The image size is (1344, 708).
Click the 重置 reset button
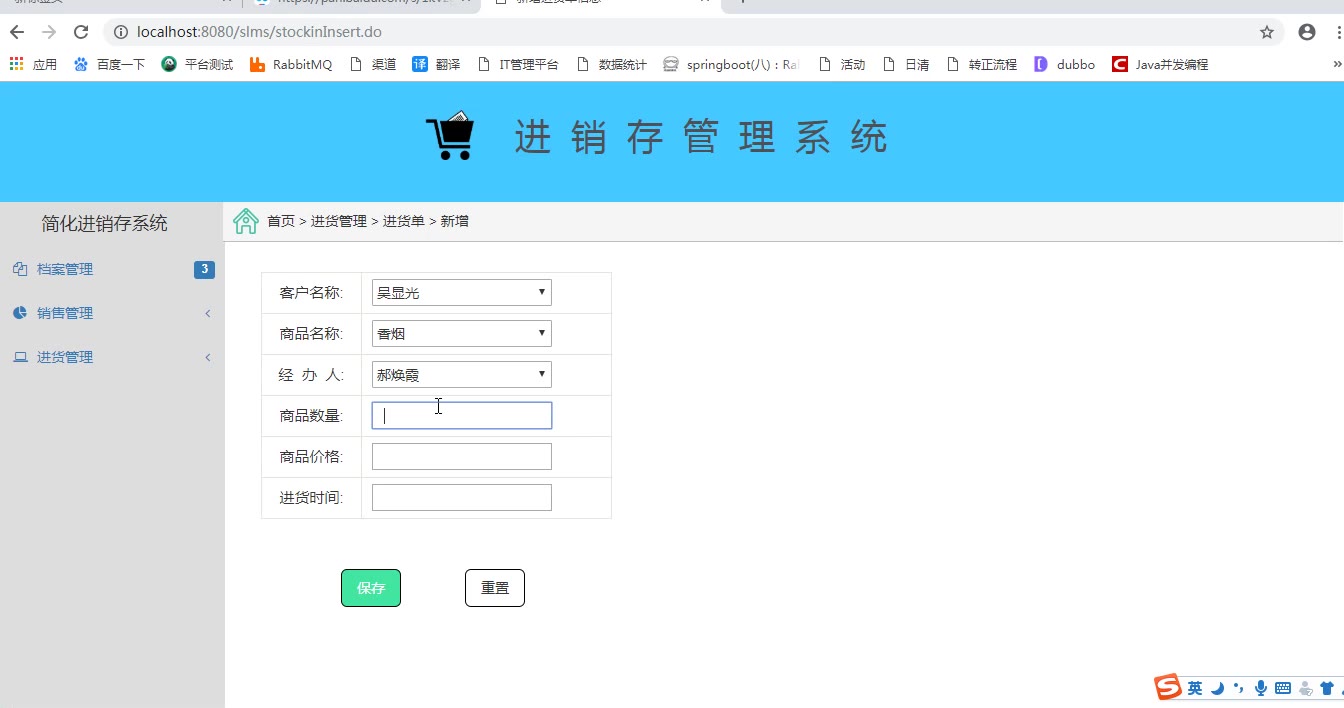[495, 588]
